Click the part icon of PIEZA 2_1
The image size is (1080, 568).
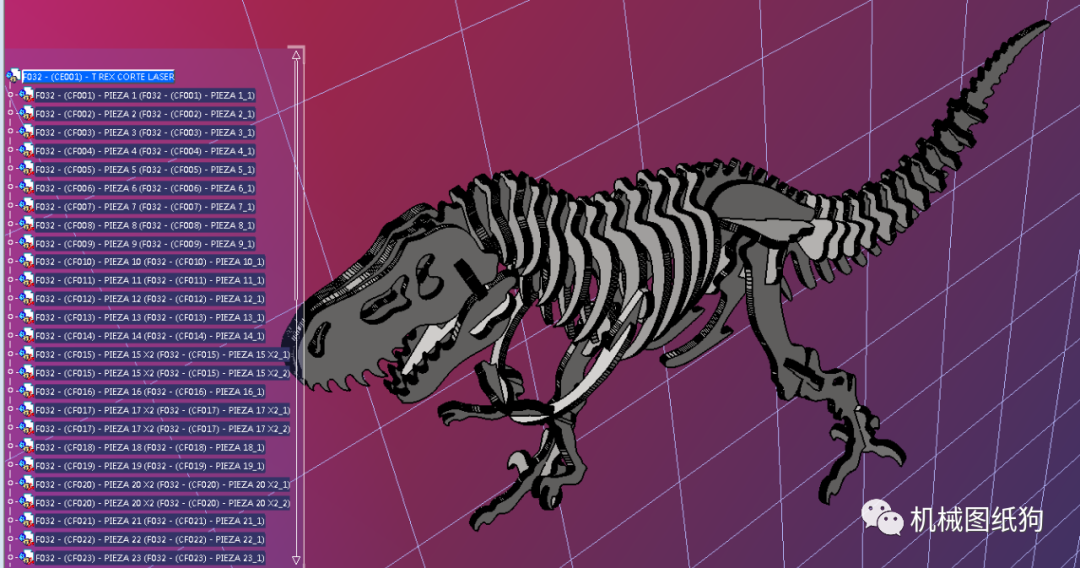click(x=26, y=113)
